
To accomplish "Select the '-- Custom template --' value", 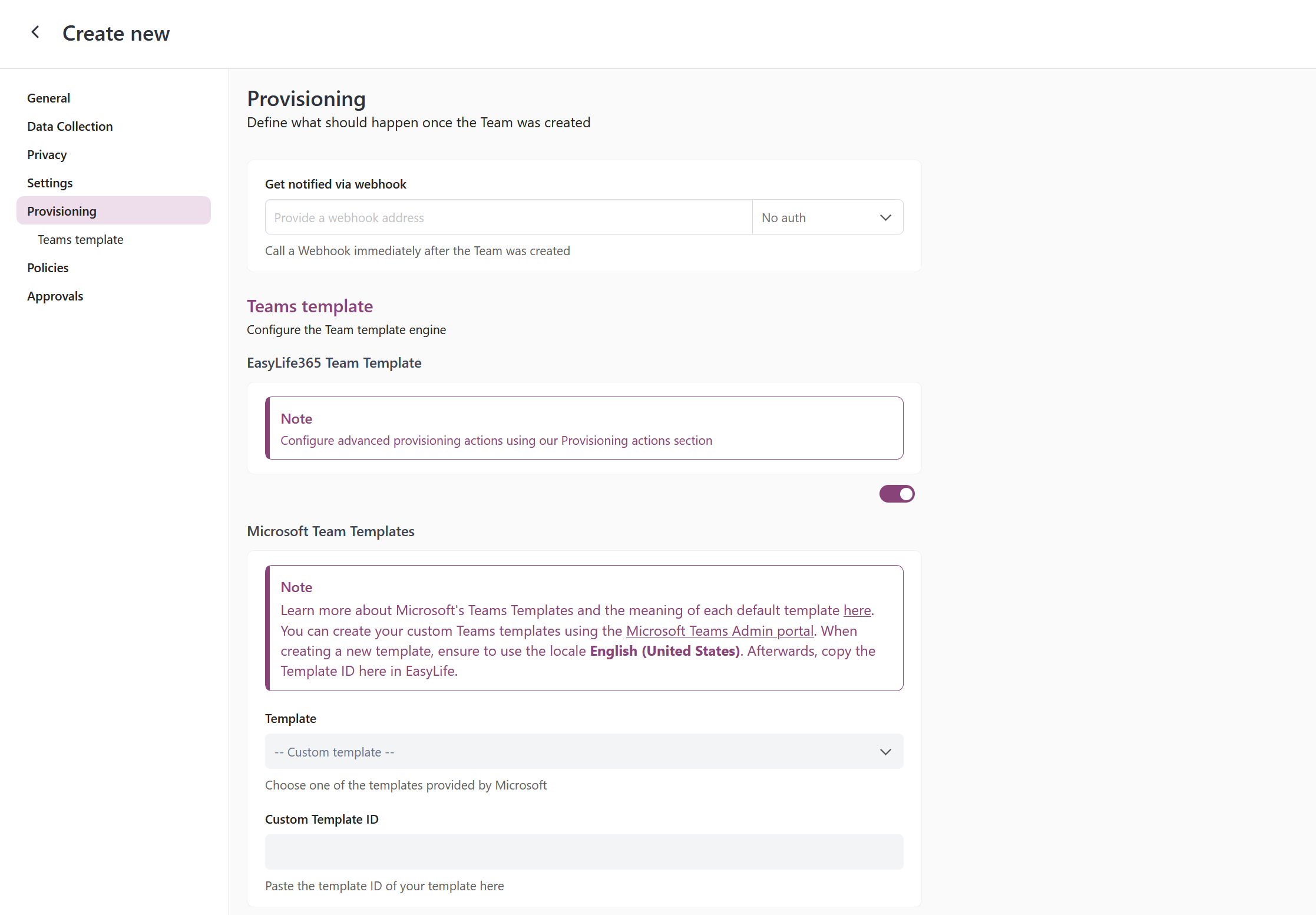I will [333, 752].
